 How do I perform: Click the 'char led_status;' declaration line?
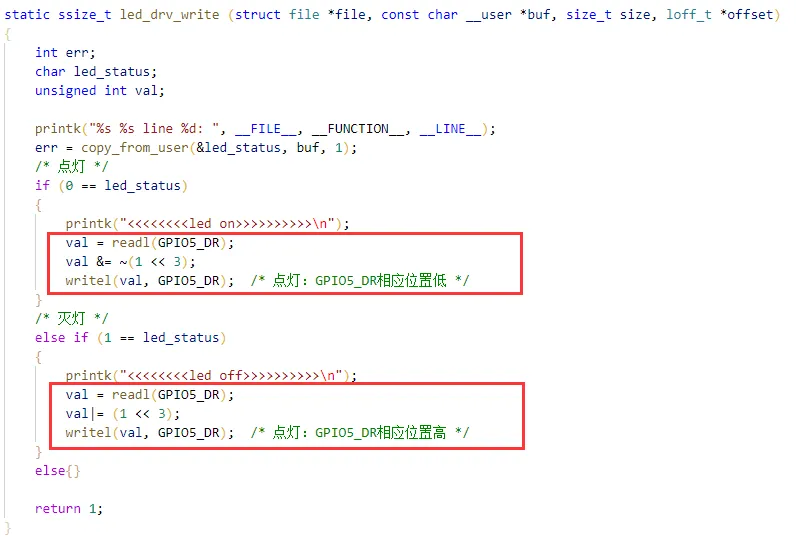(x=96, y=72)
